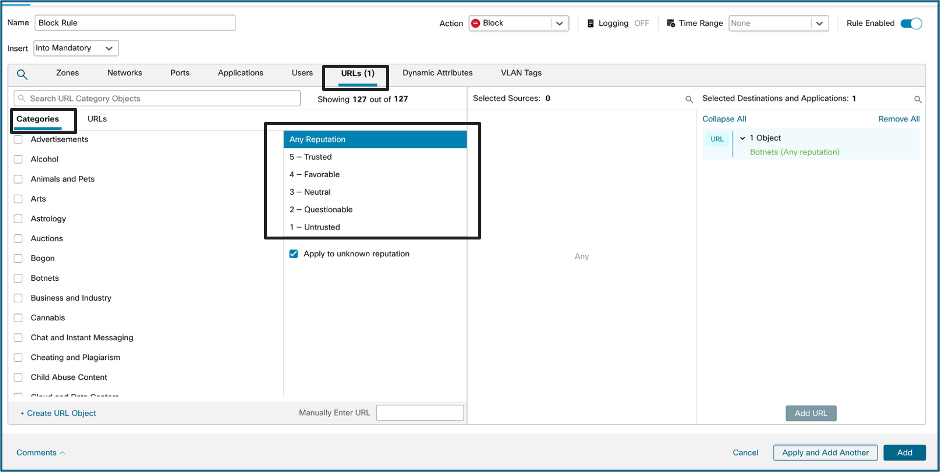The height and width of the screenshot is (472, 940).
Task: Check the Animals and Pets checkbox
Action: point(19,179)
